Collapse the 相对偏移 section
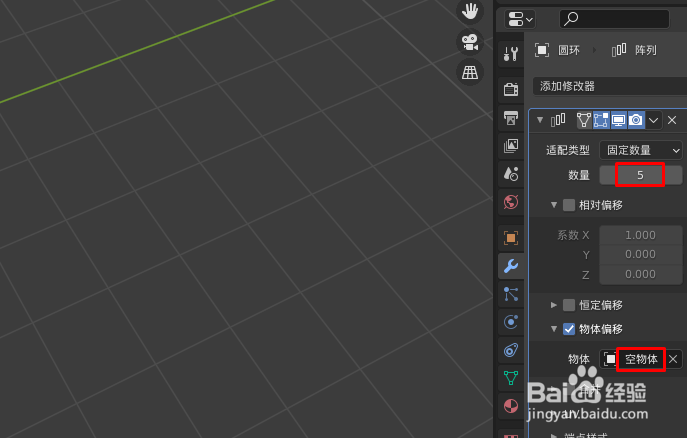 click(x=554, y=205)
